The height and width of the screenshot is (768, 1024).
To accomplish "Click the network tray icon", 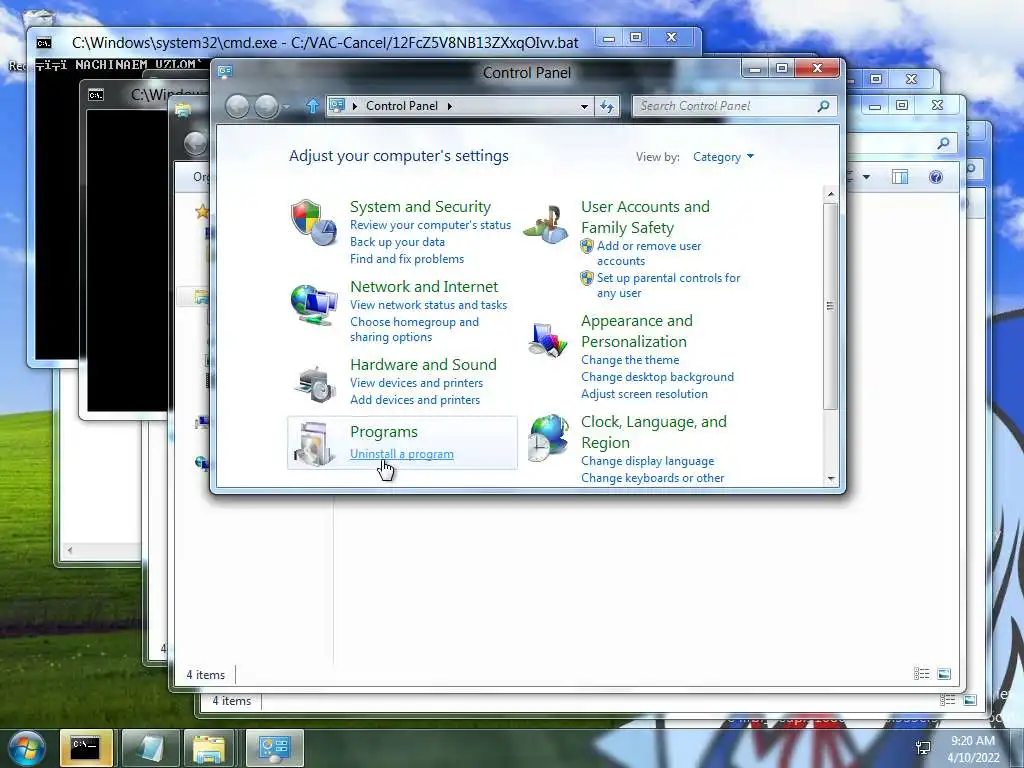I will coord(923,748).
